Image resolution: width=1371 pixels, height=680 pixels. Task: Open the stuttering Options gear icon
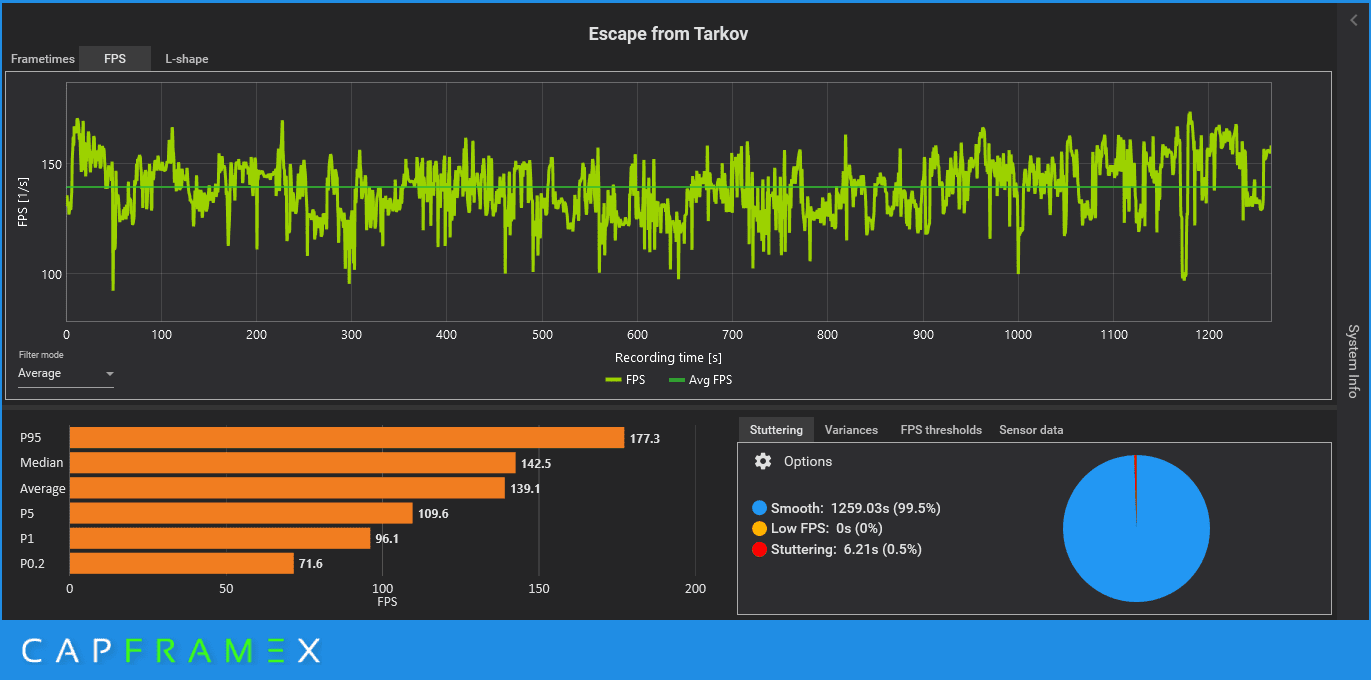click(763, 461)
